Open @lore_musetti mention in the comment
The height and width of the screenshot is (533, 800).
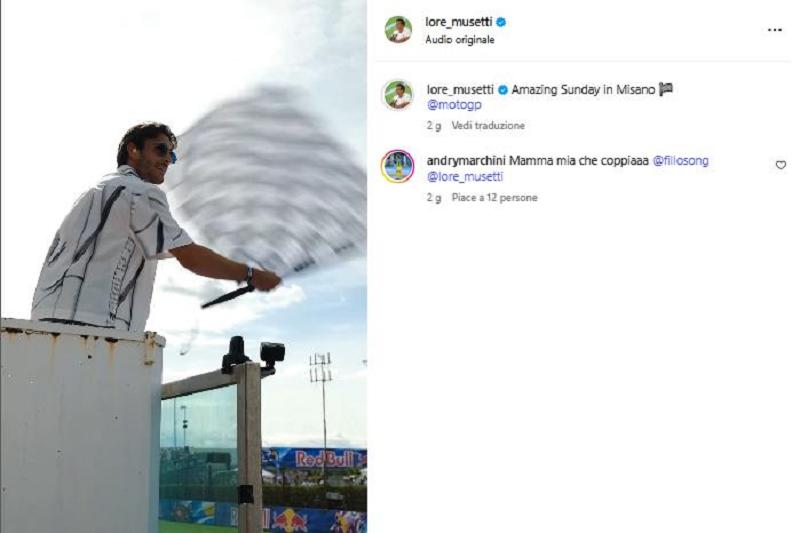point(465,176)
